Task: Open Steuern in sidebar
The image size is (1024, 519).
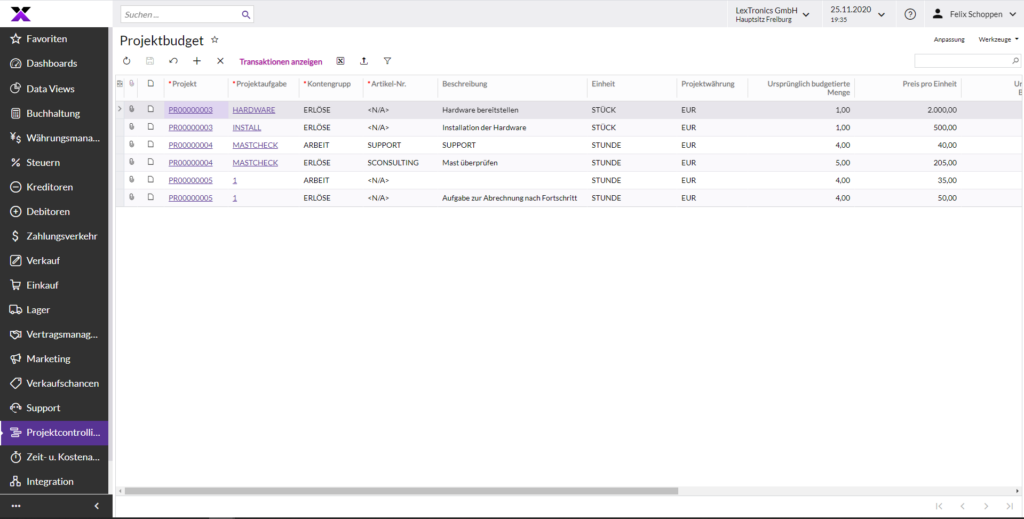Action: click(x=54, y=162)
